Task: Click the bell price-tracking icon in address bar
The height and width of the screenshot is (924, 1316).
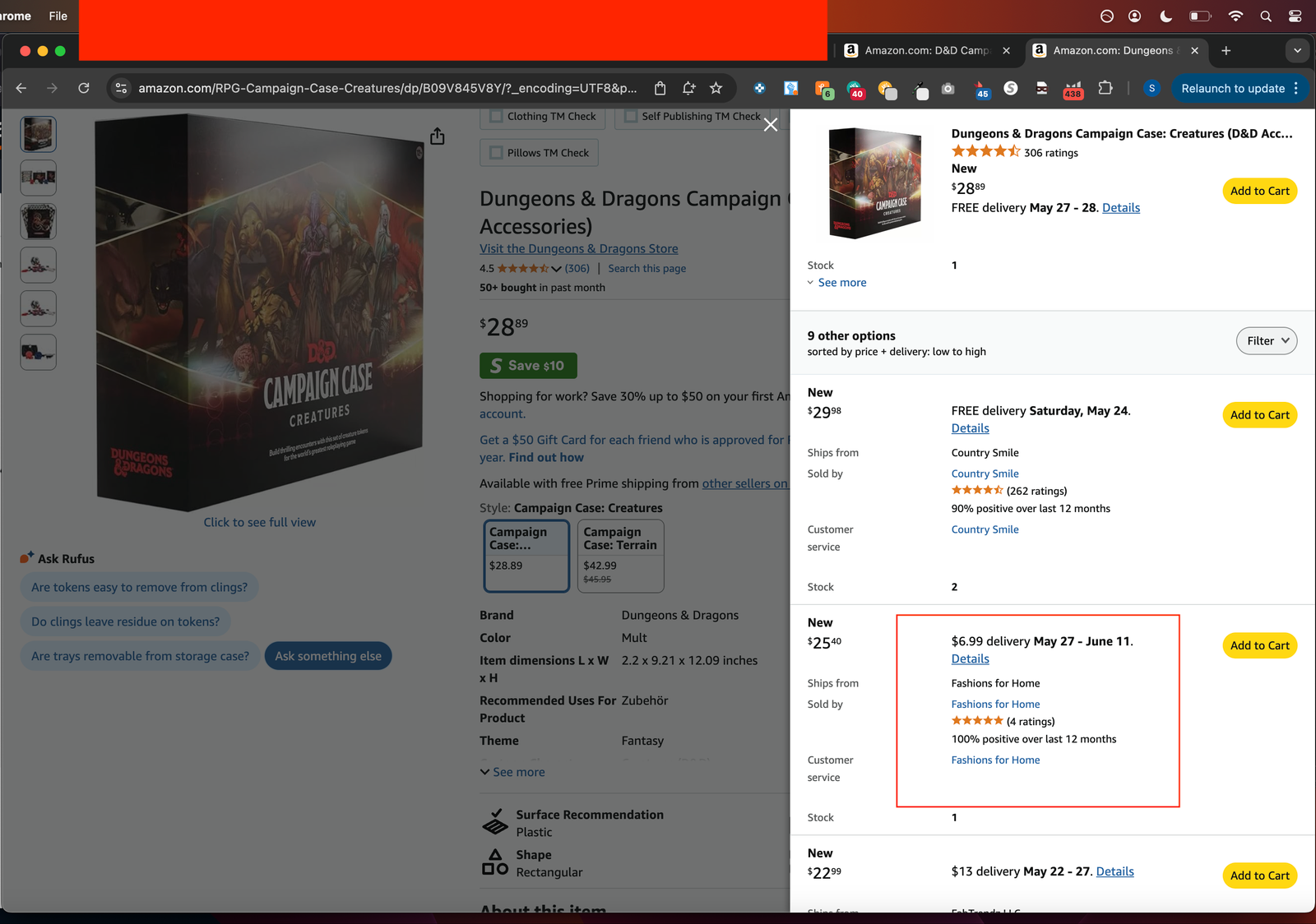Action: pos(688,88)
